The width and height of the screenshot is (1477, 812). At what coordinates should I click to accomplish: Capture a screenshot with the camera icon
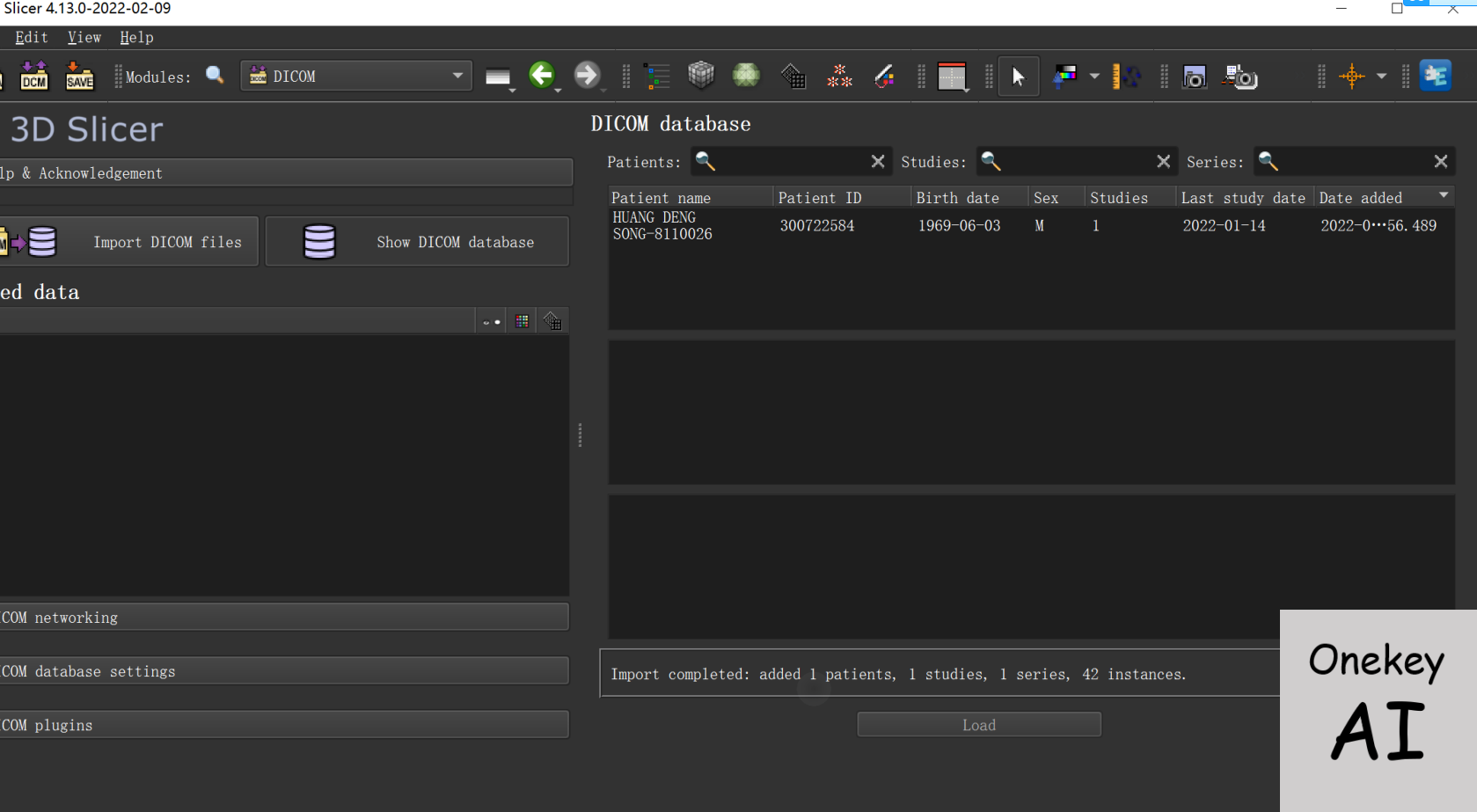coord(1194,77)
